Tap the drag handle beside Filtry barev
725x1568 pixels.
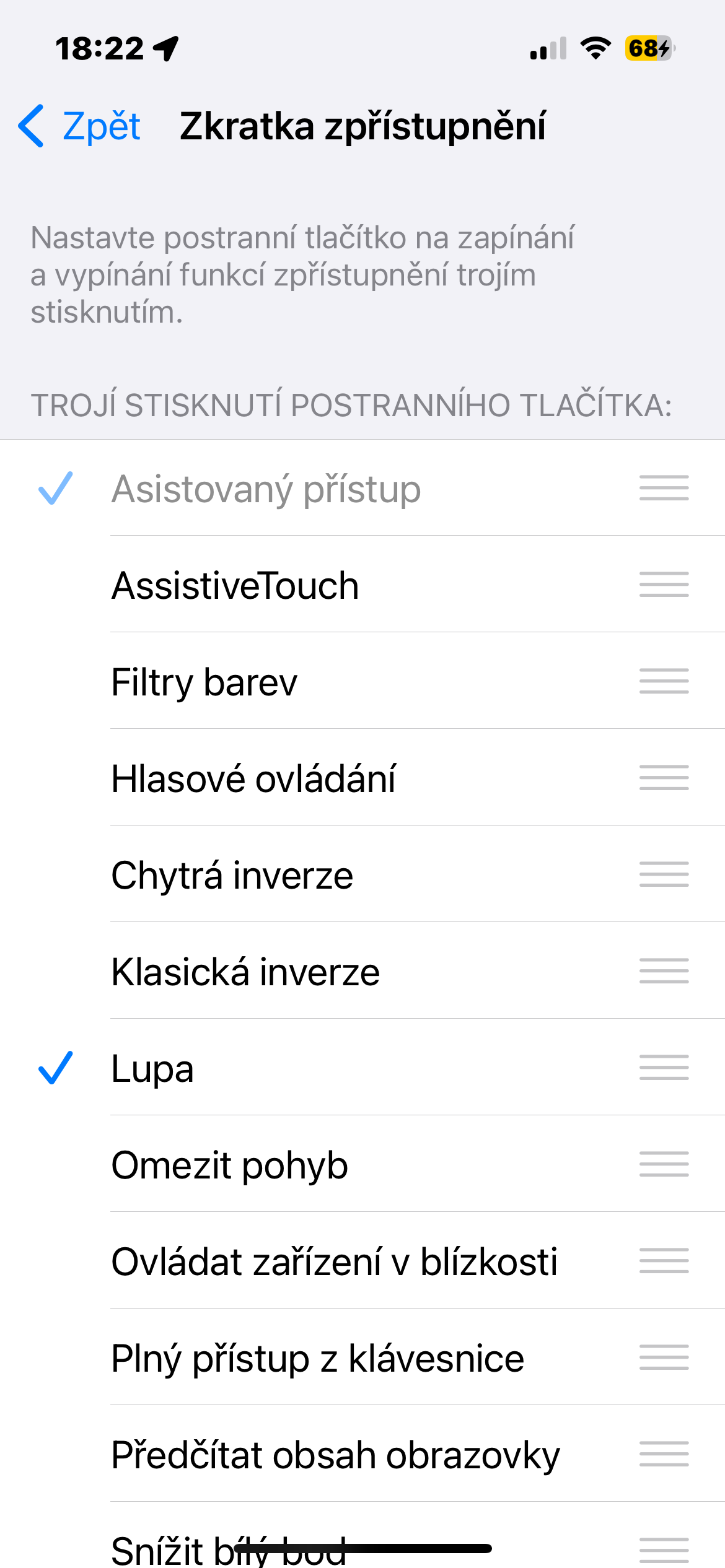pyautogui.click(x=664, y=681)
